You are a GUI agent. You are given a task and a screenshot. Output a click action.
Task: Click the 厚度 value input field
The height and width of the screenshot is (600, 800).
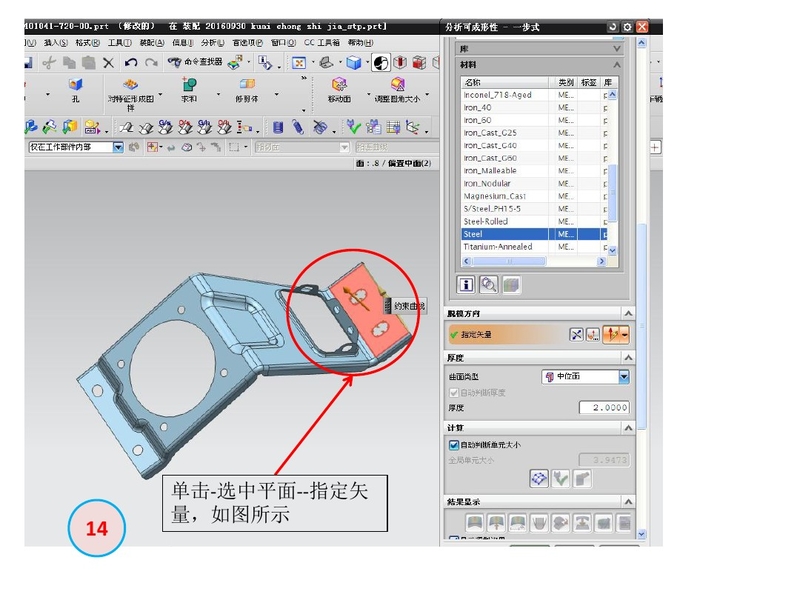tap(604, 407)
